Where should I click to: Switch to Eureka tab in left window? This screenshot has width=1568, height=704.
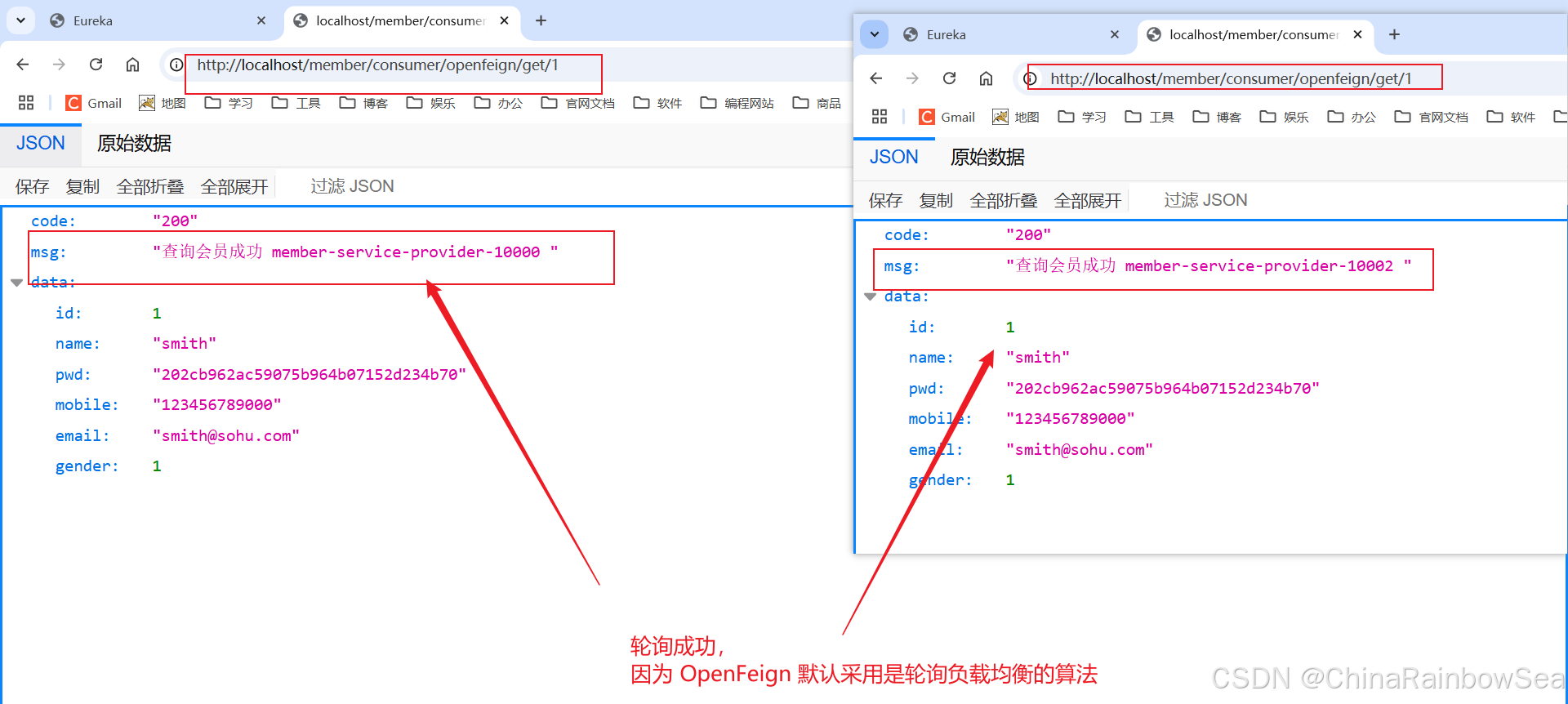click(x=159, y=20)
